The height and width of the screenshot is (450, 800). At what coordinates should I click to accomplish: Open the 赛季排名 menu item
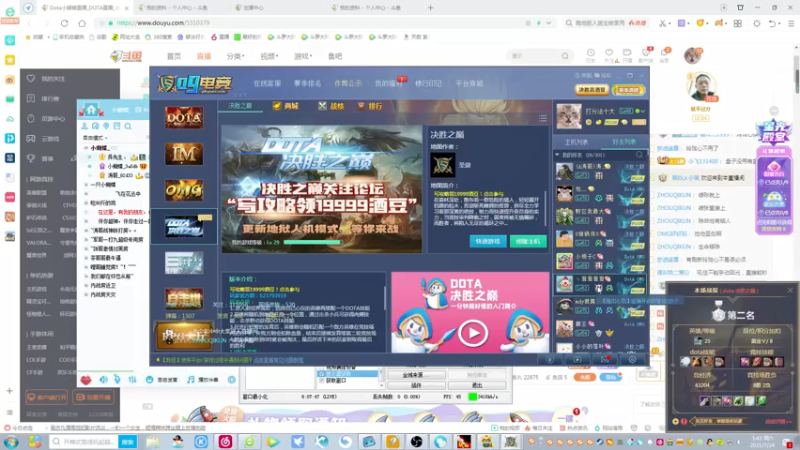click(308, 83)
